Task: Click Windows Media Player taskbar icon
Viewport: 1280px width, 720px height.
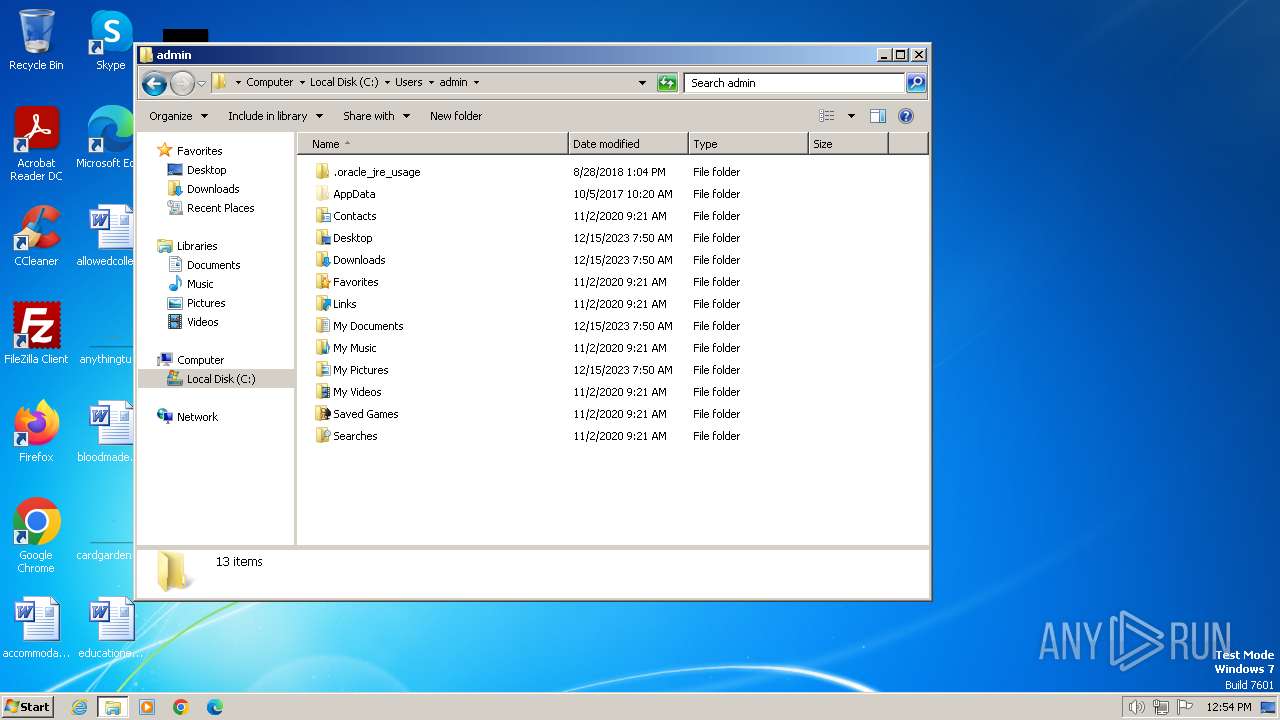Action: tap(147, 707)
